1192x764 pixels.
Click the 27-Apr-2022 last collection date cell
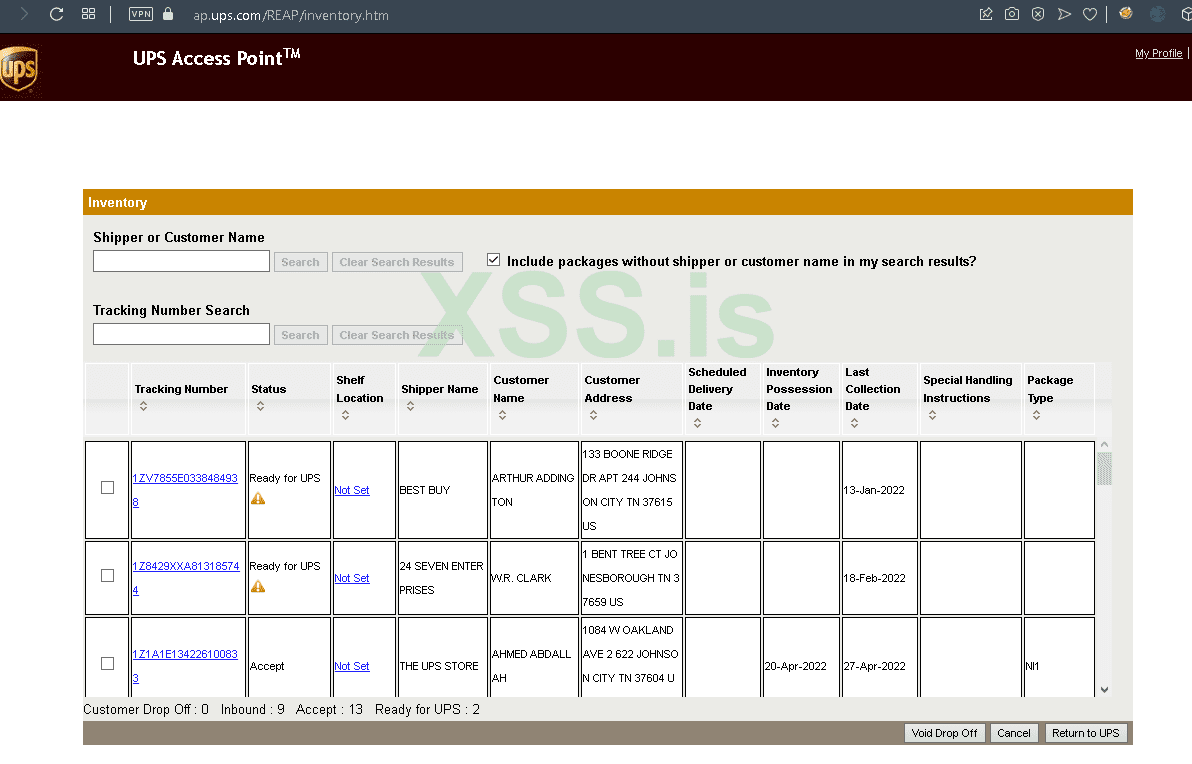coord(880,658)
